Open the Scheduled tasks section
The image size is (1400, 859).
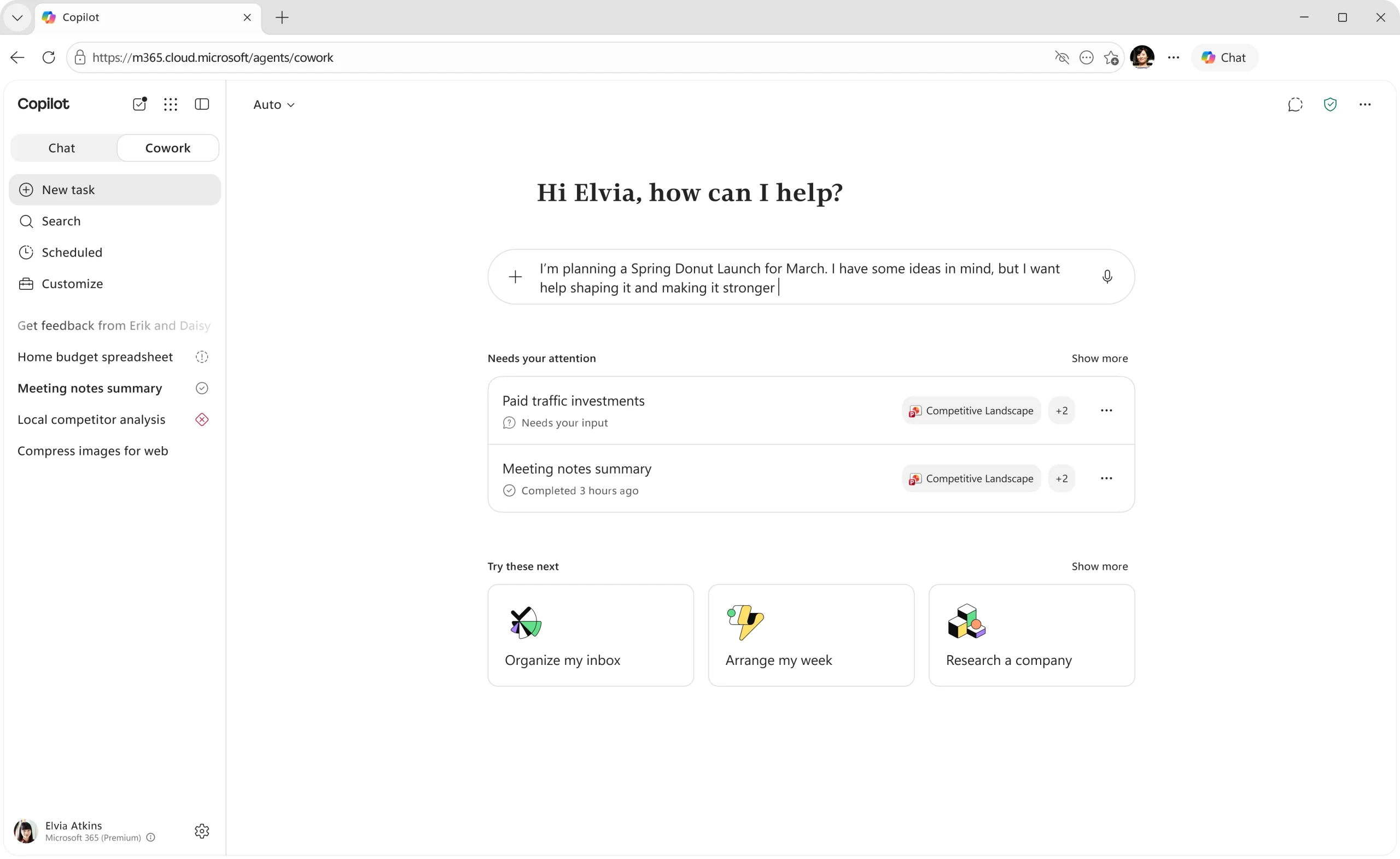click(x=115, y=253)
